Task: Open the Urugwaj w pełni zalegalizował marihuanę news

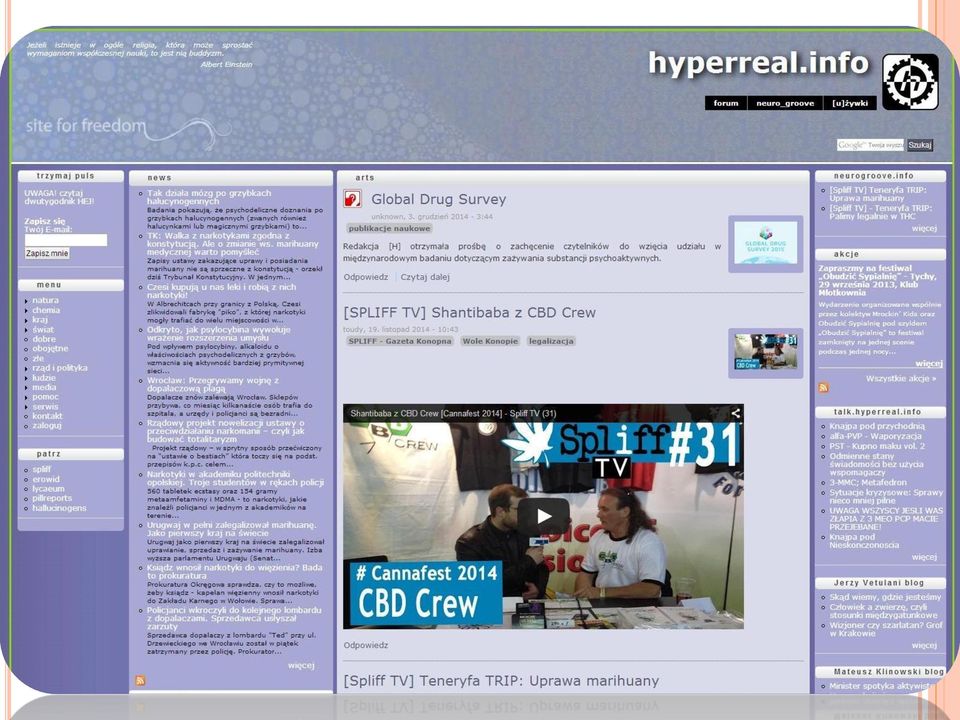Action: point(232,529)
